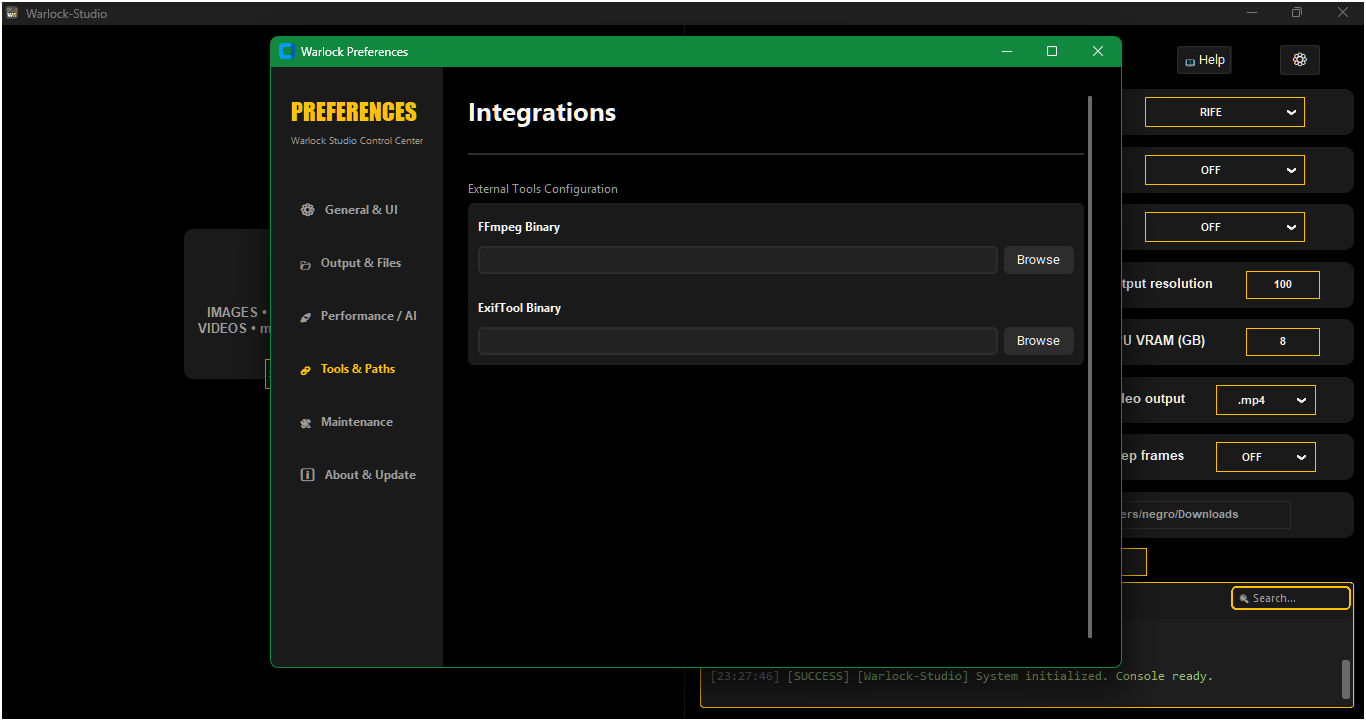
Task: Open the keep frames OFF dropdown
Action: (1266, 457)
